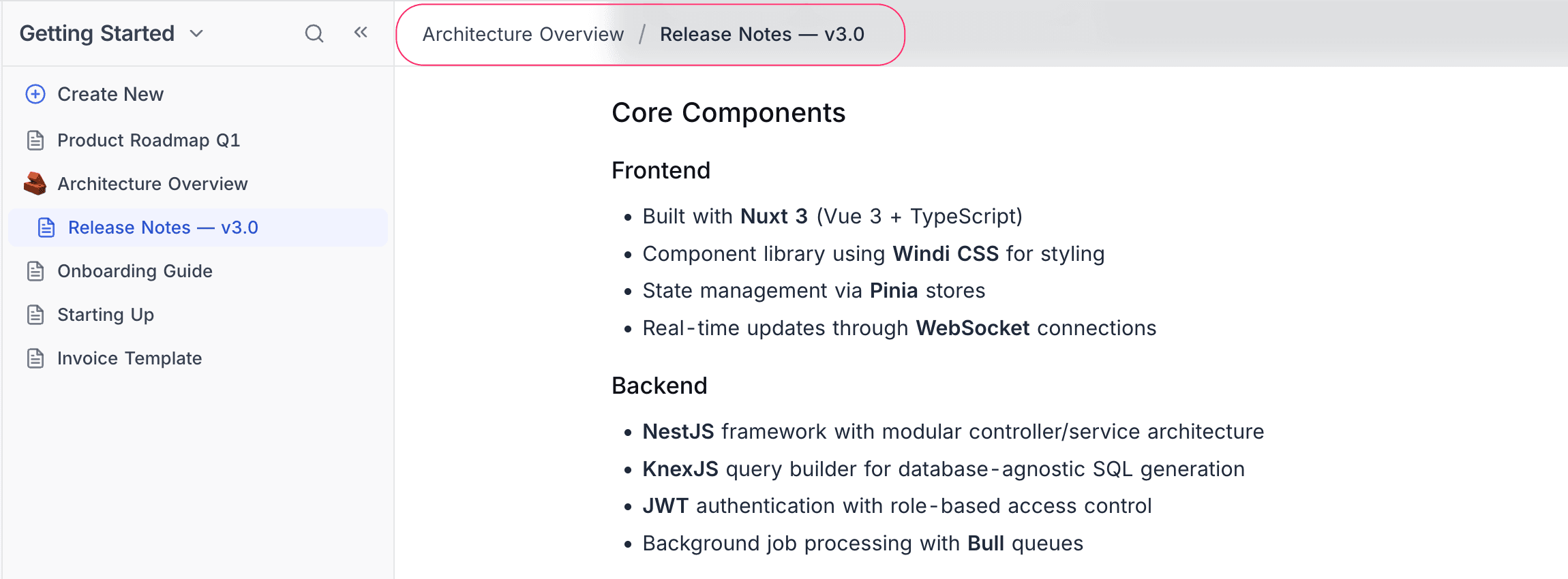1568x579 pixels.
Task: Open the Onboarding Guide page
Action: tap(135, 271)
